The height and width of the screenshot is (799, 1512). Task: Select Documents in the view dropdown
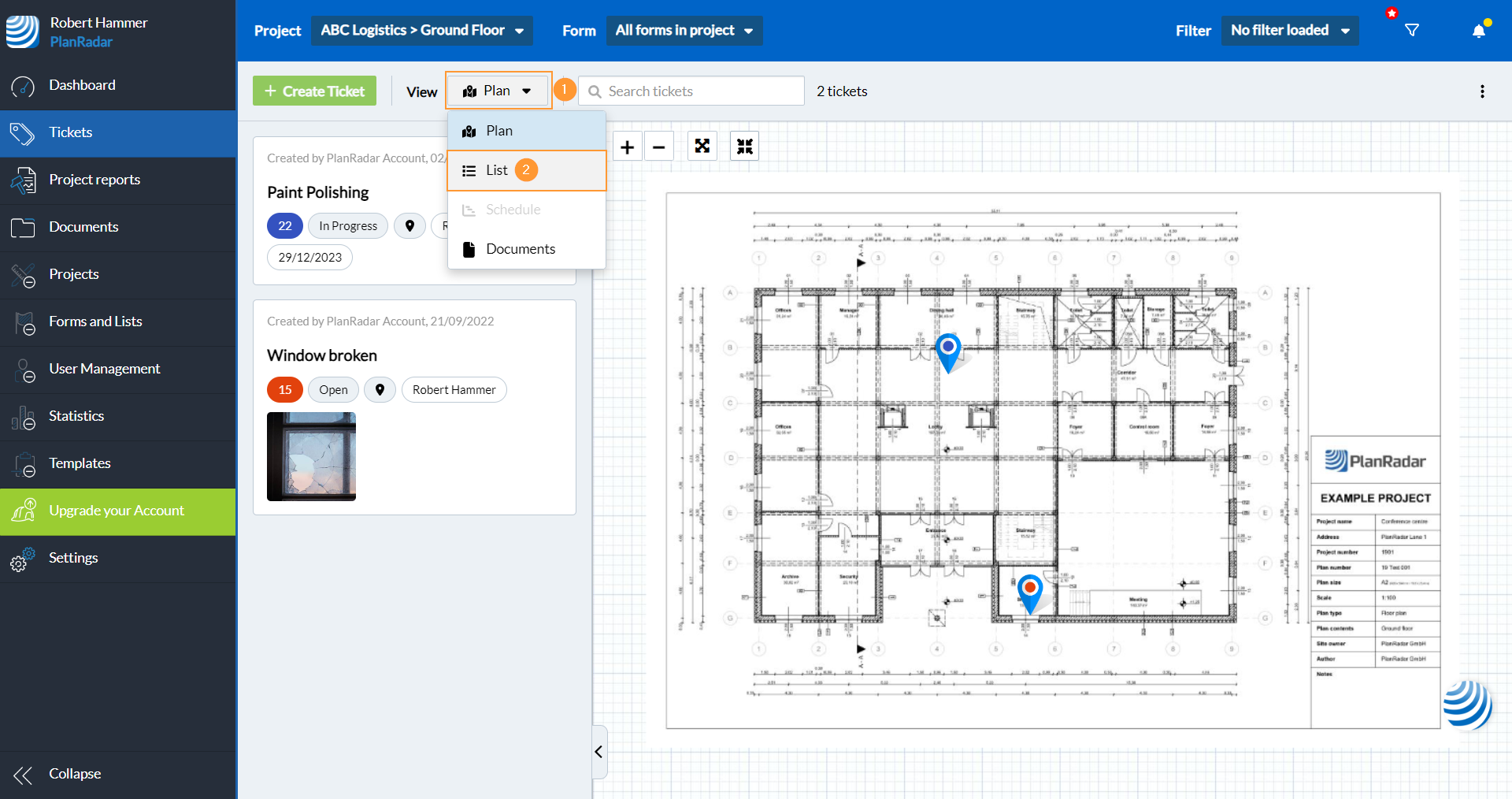pyautogui.click(x=520, y=249)
